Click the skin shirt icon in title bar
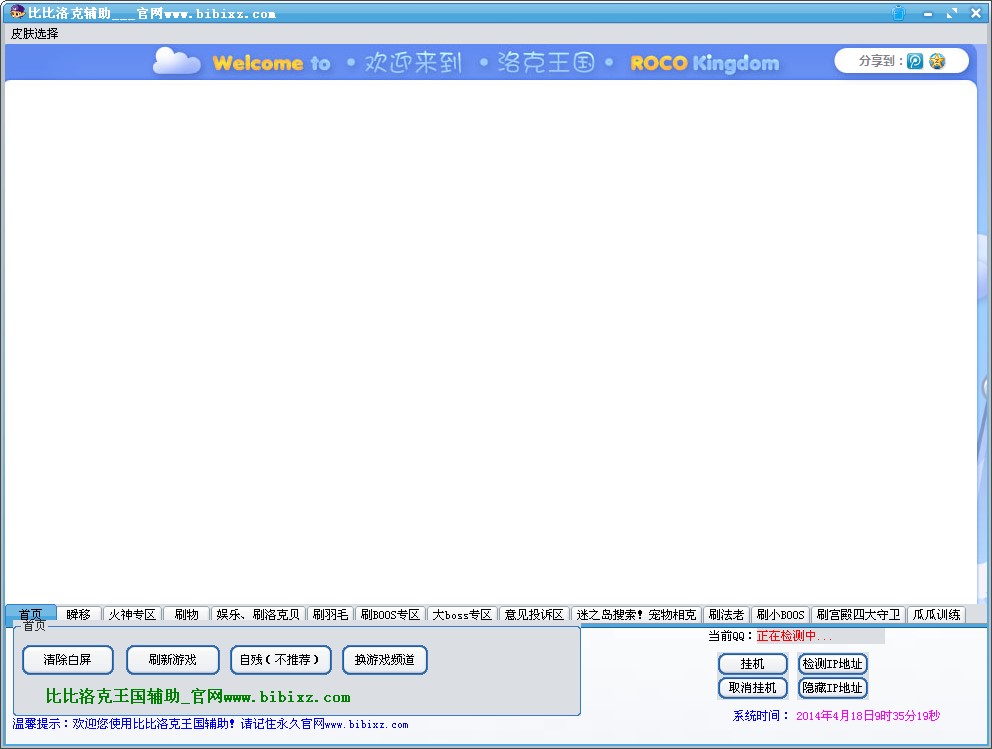 pyautogui.click(x=898, y=13)
